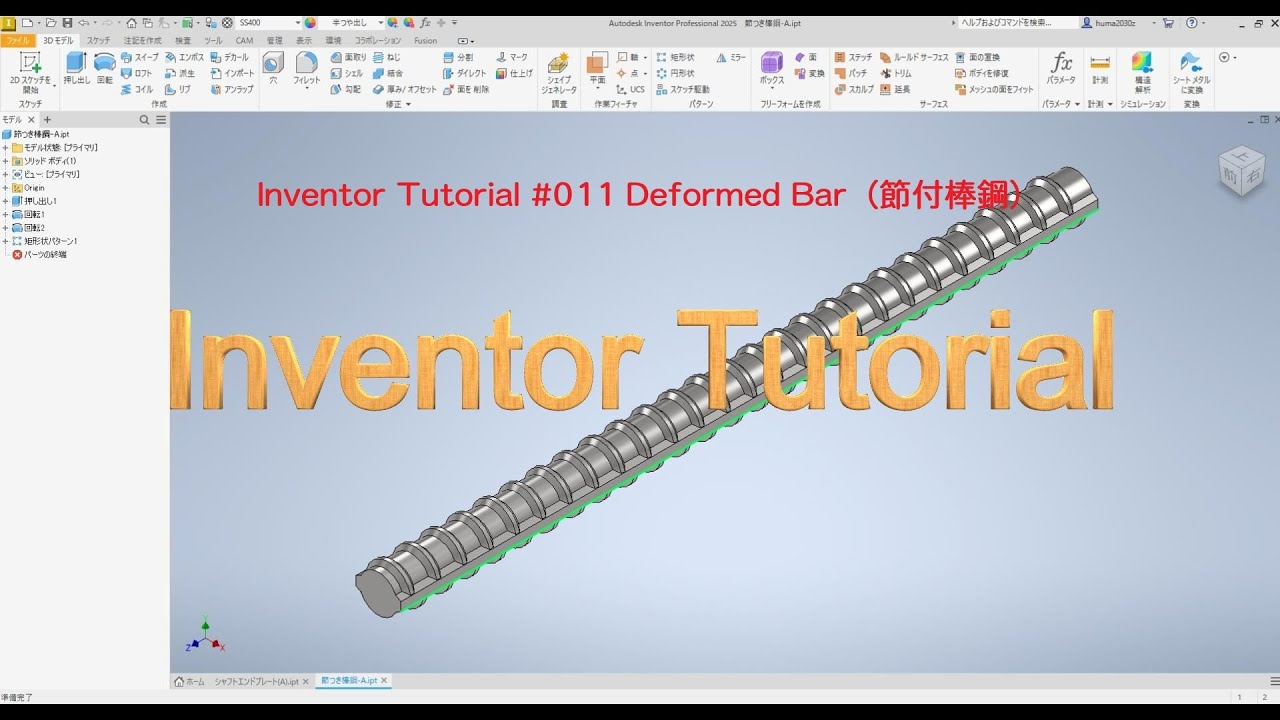Select the 回転2 feature in browser
Viewport: 1280px width, 720px height.
(28, 228)
